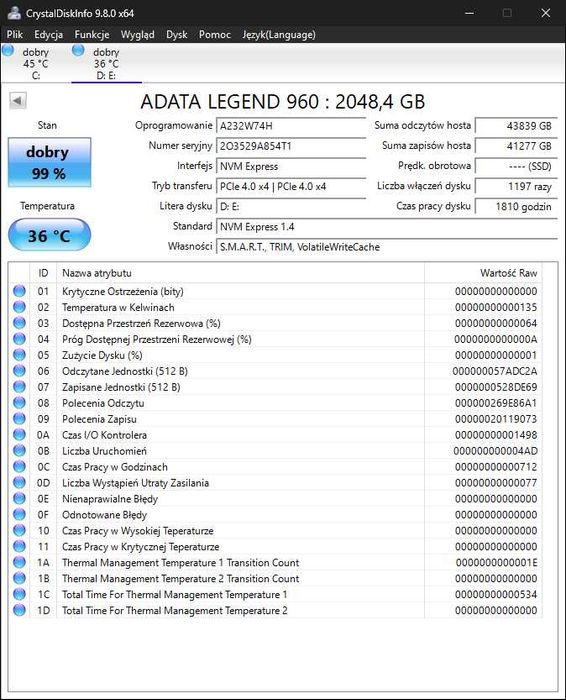This screenshot has width=566, height=700.
Task: Click the status orb for Zapisane Jednostki row
Action: pyautogui.click(x=19, y=387)
